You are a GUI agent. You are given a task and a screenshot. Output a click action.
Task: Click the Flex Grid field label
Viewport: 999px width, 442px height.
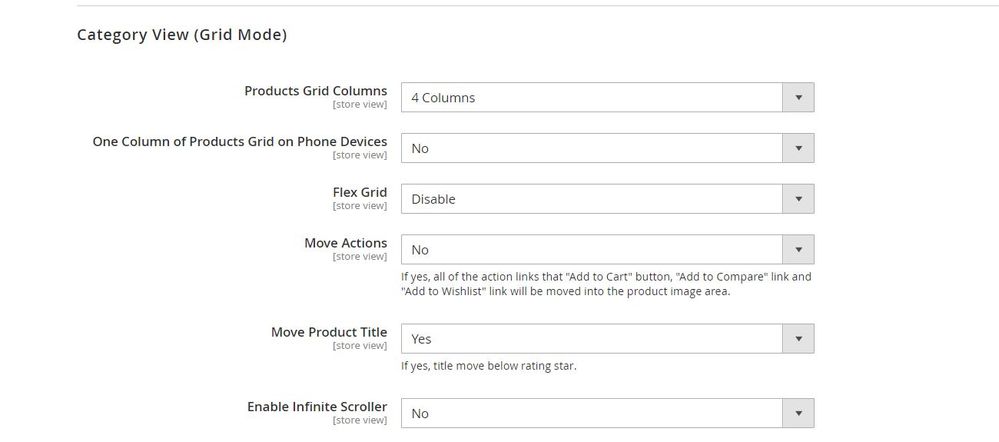pyautogui.click(x=359, y=192)
